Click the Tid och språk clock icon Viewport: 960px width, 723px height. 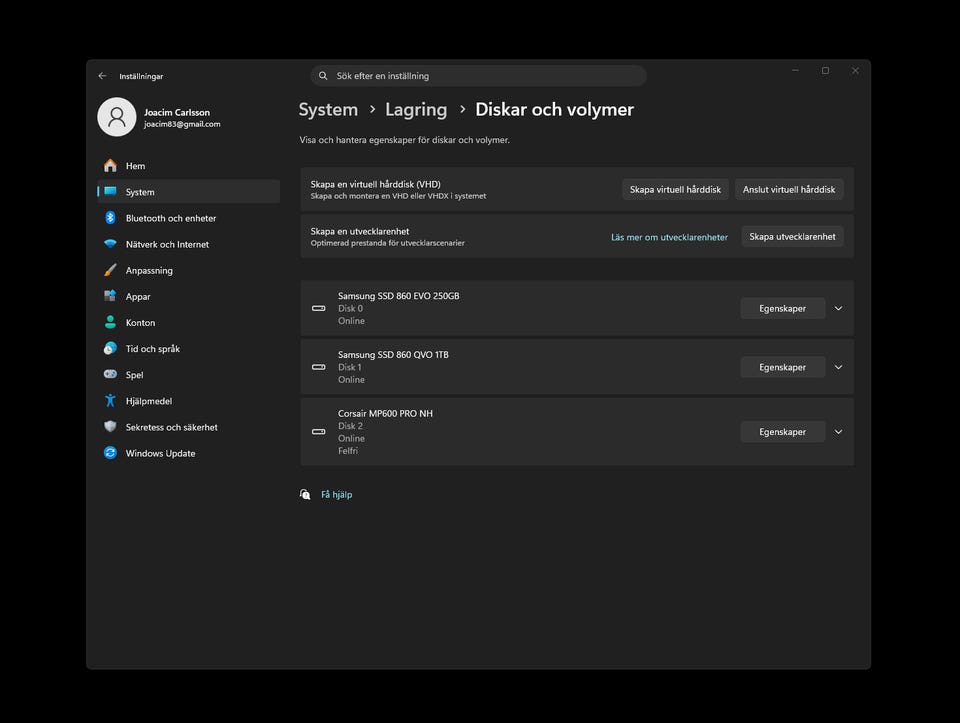[110, 348]
